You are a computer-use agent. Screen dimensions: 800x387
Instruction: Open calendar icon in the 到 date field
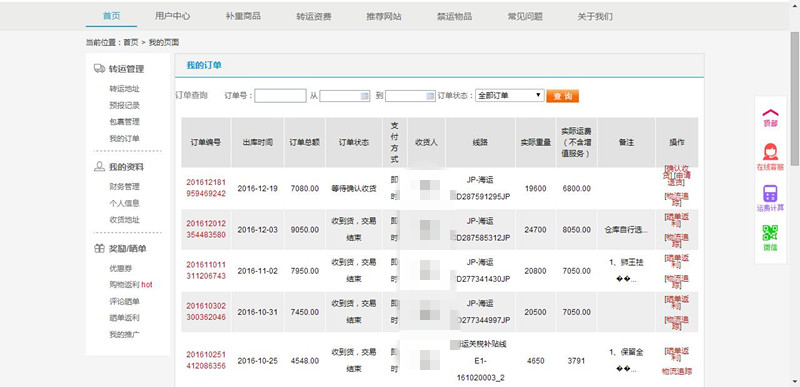430,96
